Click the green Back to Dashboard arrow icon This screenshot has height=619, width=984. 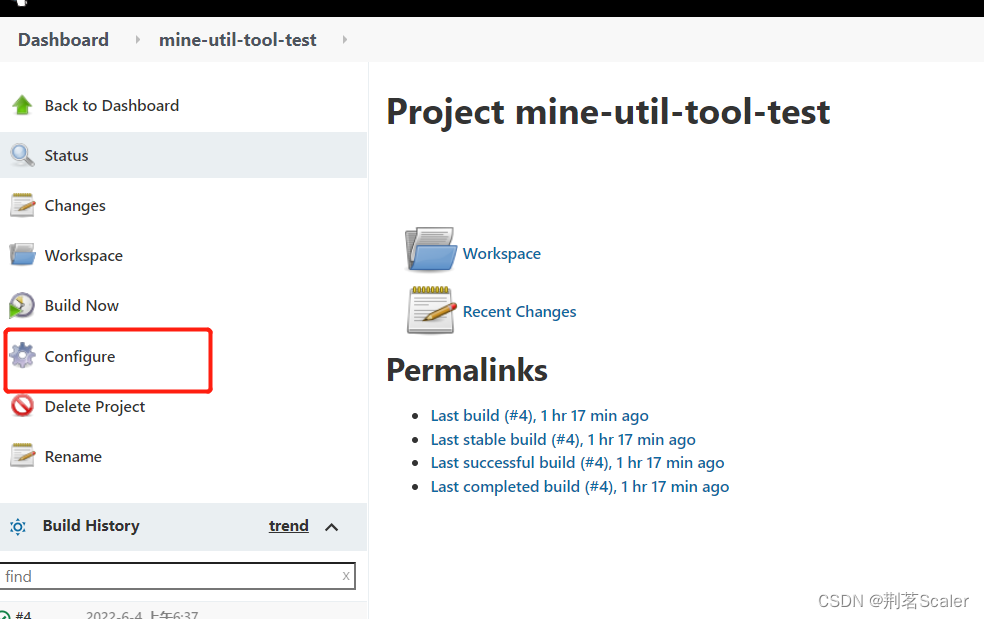(22, 105)
